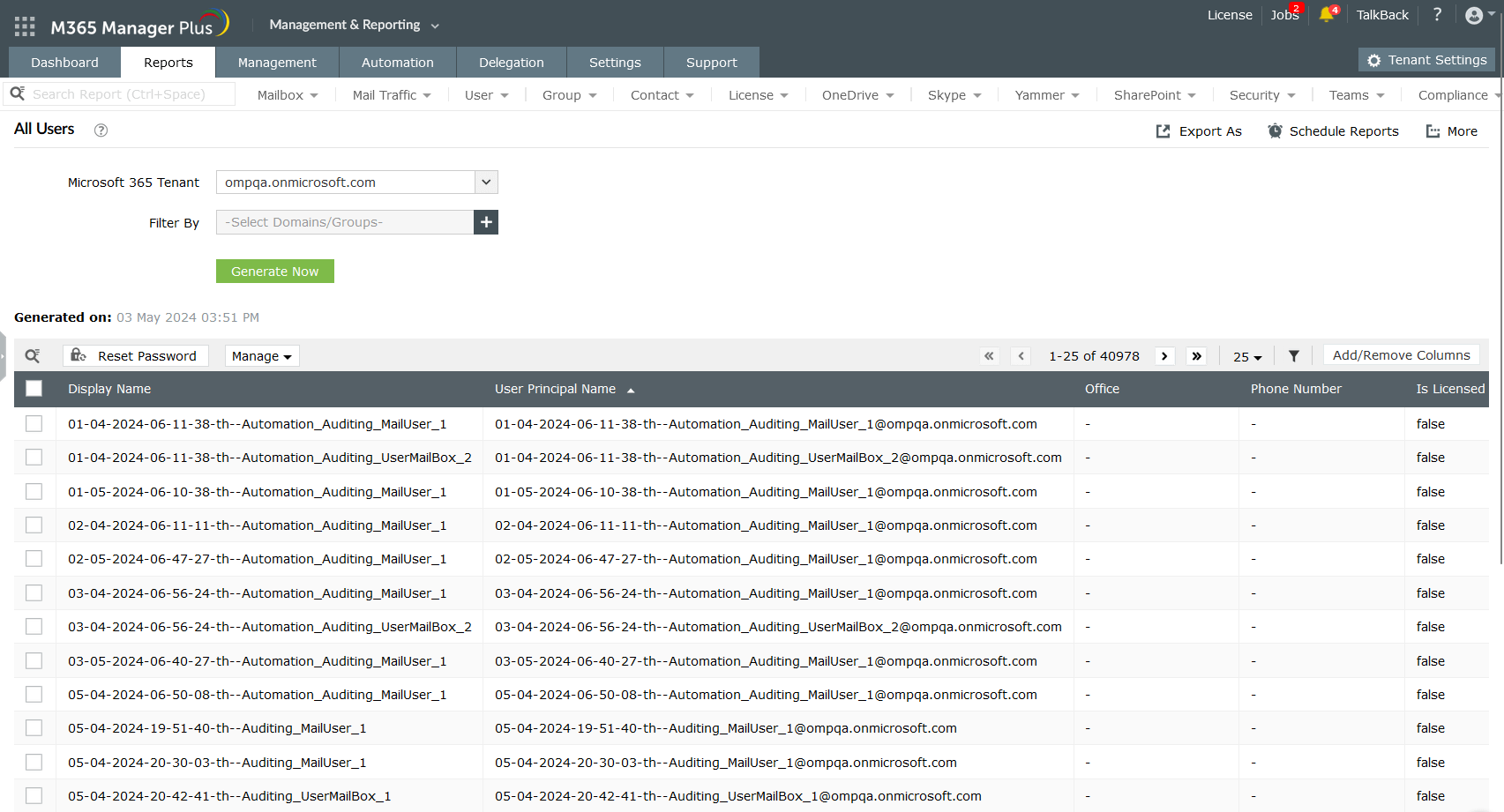Check the row 01-04-2024-06-11-38 Automation_Auditing_MailUser_1
This screenshot has width=1504, height=812.
click(x=34, y=424)
